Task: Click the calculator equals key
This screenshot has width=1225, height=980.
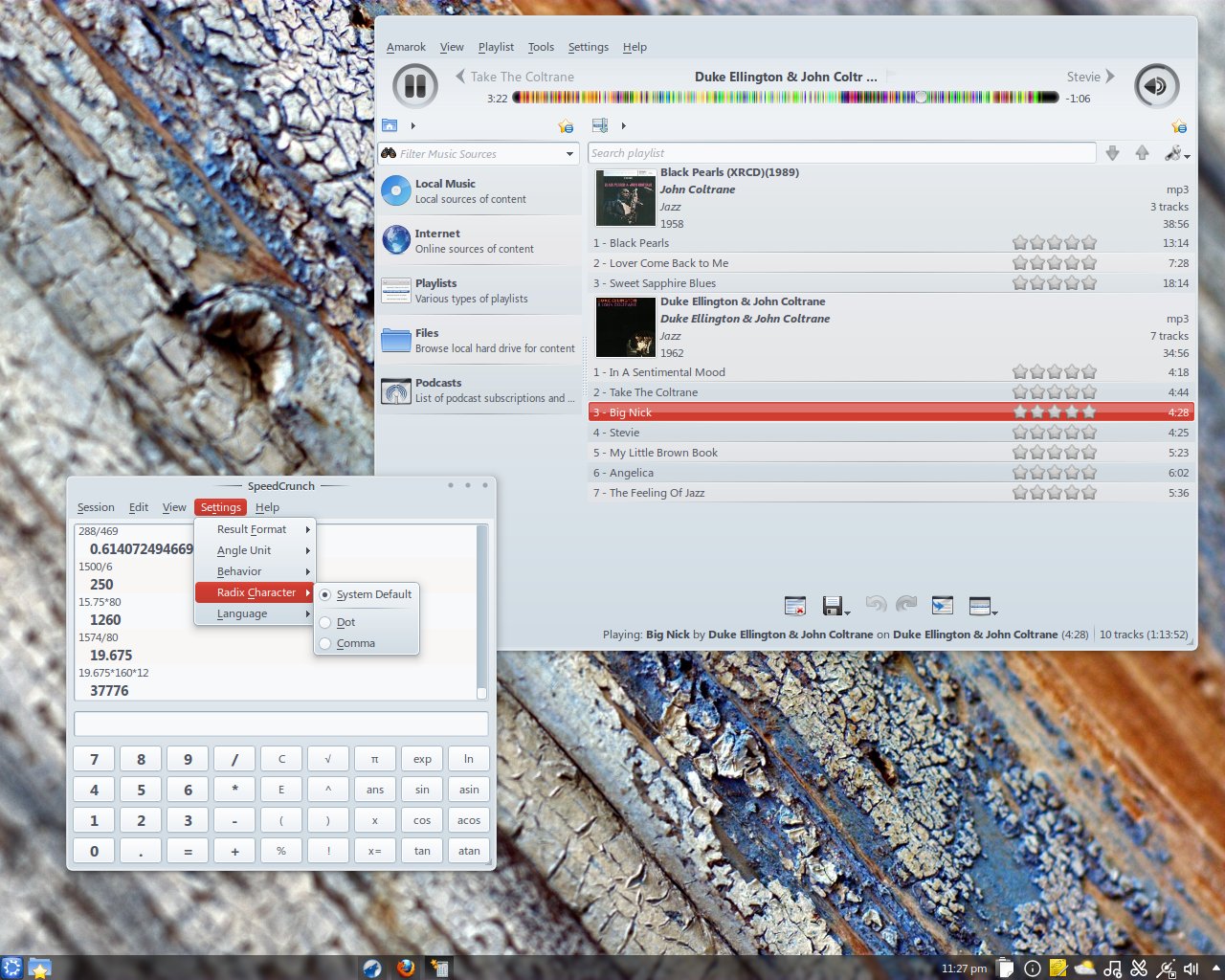Action: pyautogui.click(x=188, y=851)
